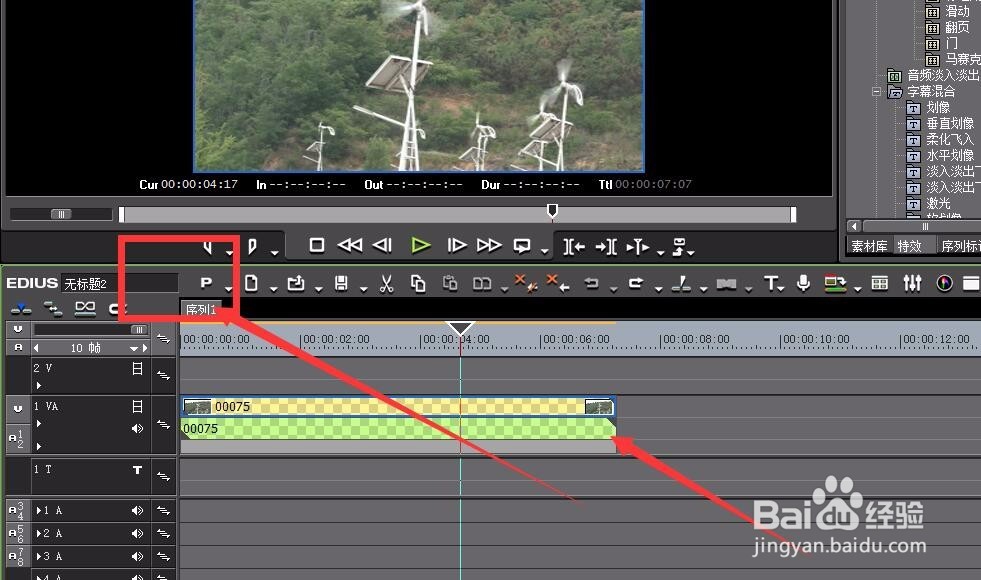Viewport: 981px width, 580px height.
Task: Open the Audio mixer sliders icon
Action: [912, 283]
